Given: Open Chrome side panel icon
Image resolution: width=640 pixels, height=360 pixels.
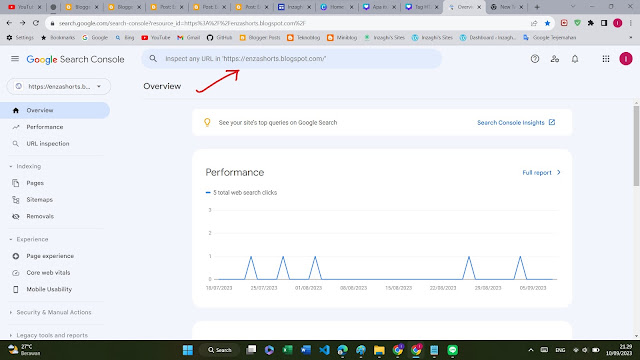Looking at the screenshot, I should pyautogui.click(x=604, y=23).
